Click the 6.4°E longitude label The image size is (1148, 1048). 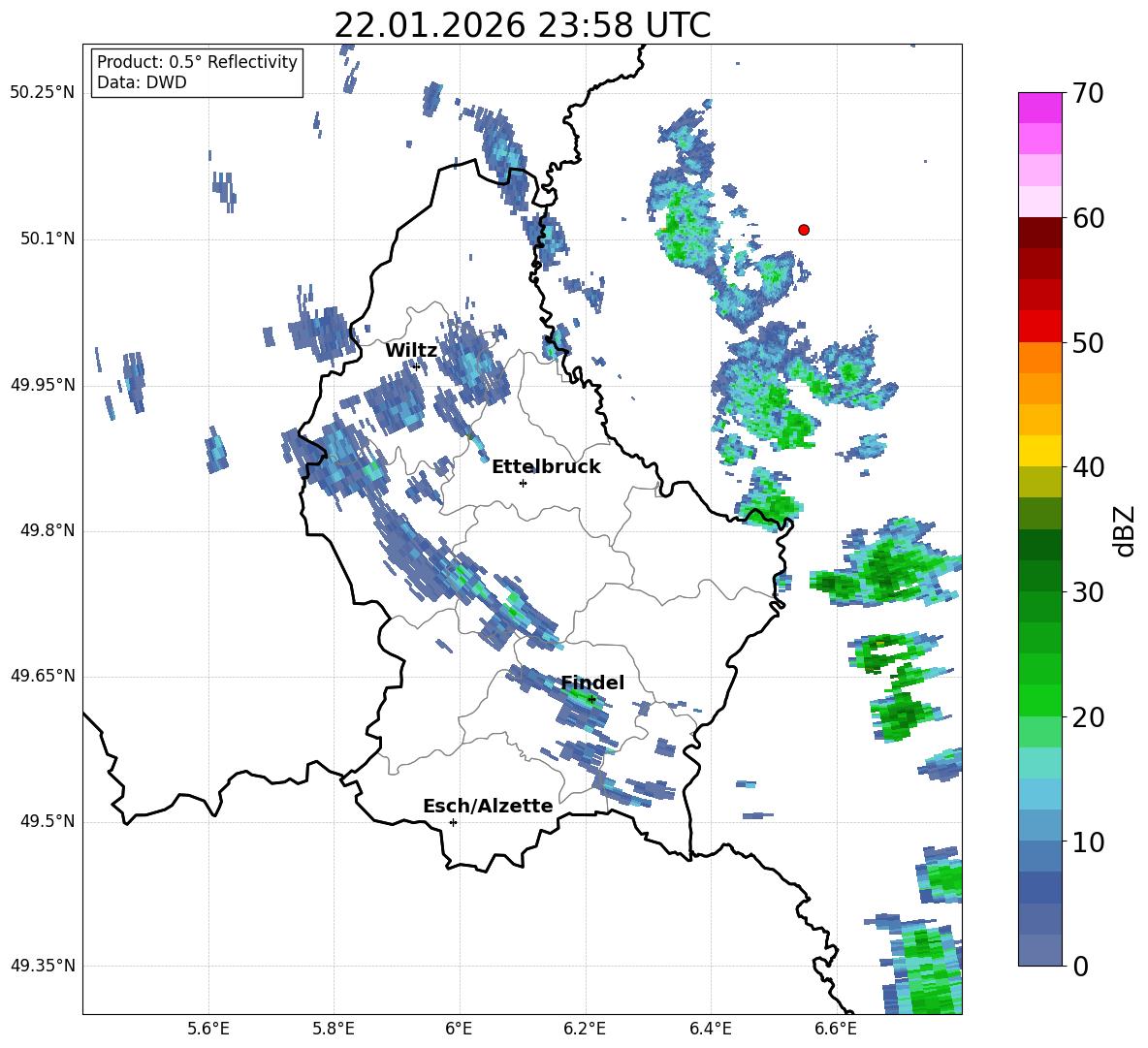coord(710,1029)
